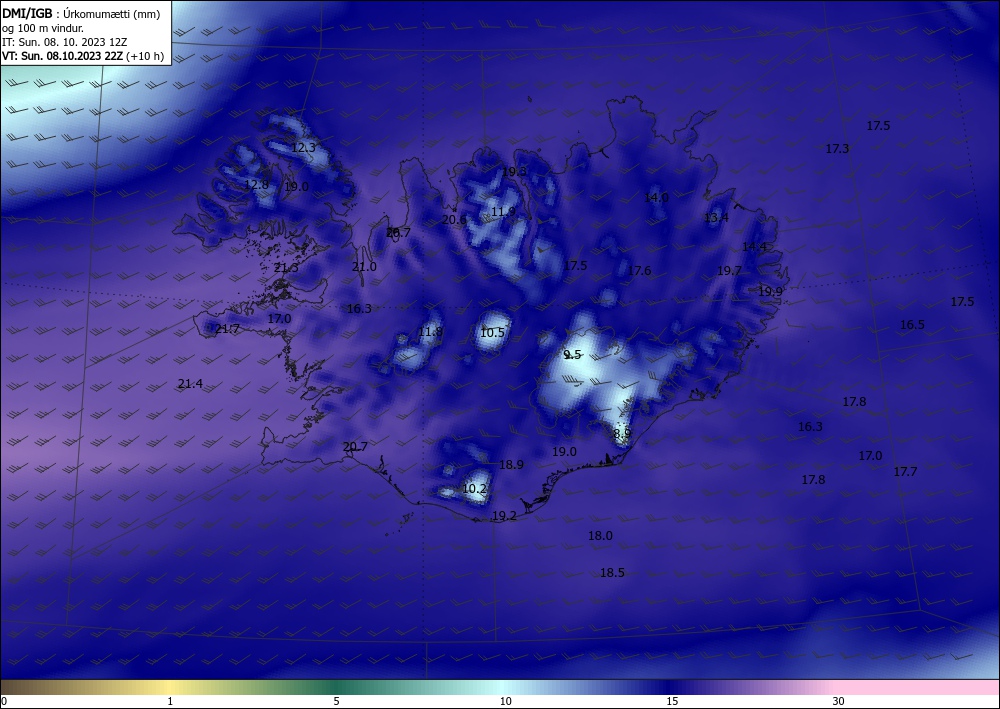Select the 11.9 map value
1000x709 pixels.
pos(503,212)
